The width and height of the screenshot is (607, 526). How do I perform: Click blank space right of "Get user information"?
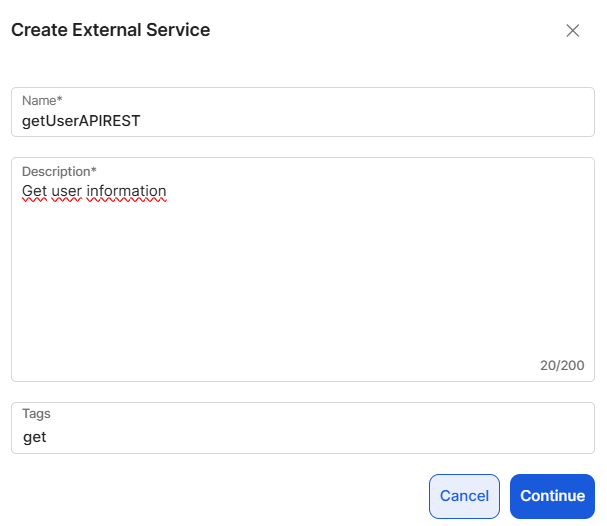click(380, 191)
